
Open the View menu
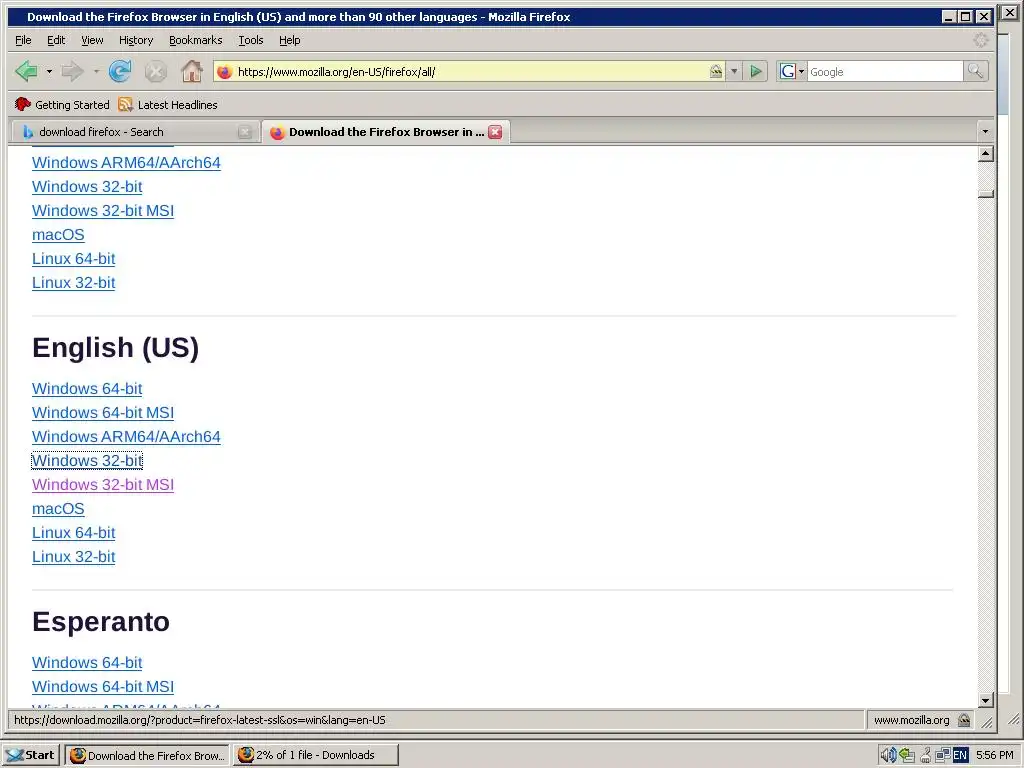(x=92, y=40)
